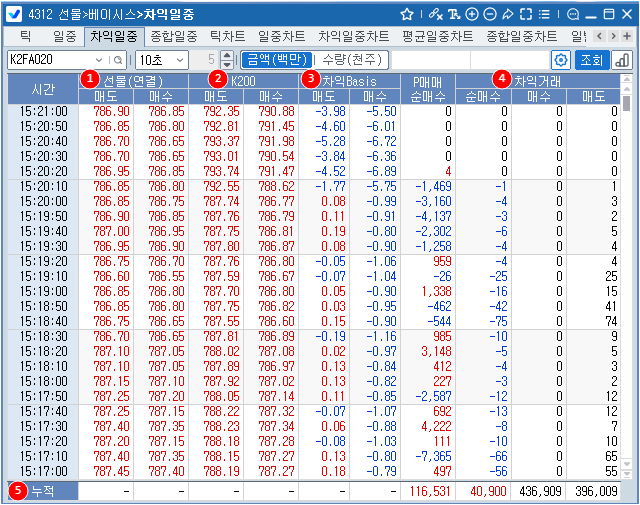Click the zoom out minus icon
640x505 pixels.
click(x=489, y=14)
